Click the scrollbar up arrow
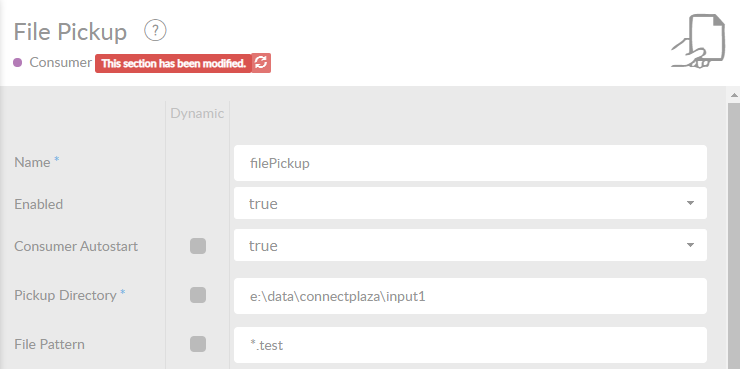Image resolution: width=740 pixels, height=369 pixels. (x=734, y=95)
